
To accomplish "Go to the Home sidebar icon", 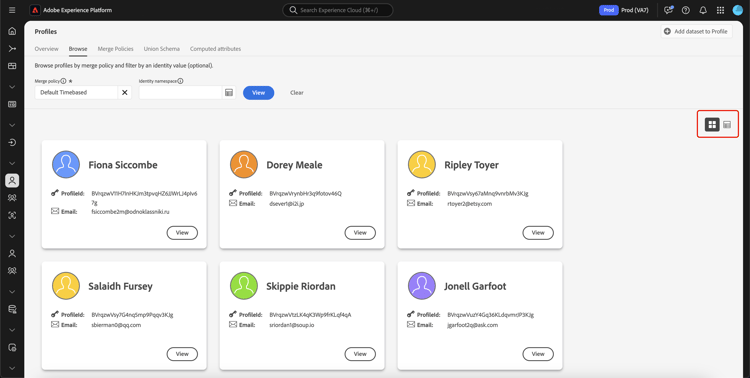I will pos(12,31).
